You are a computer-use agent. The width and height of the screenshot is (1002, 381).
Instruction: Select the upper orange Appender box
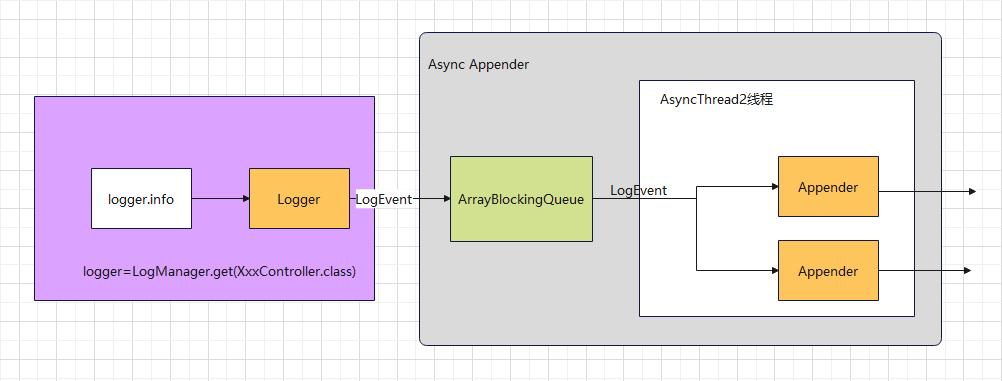(828, 187)
